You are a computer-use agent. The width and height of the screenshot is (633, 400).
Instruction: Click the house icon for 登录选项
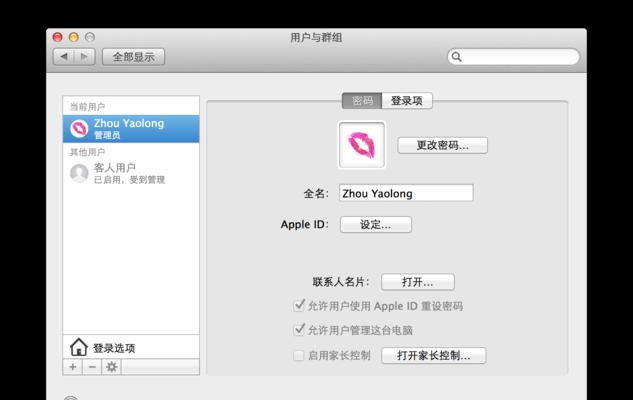(79, 347)
